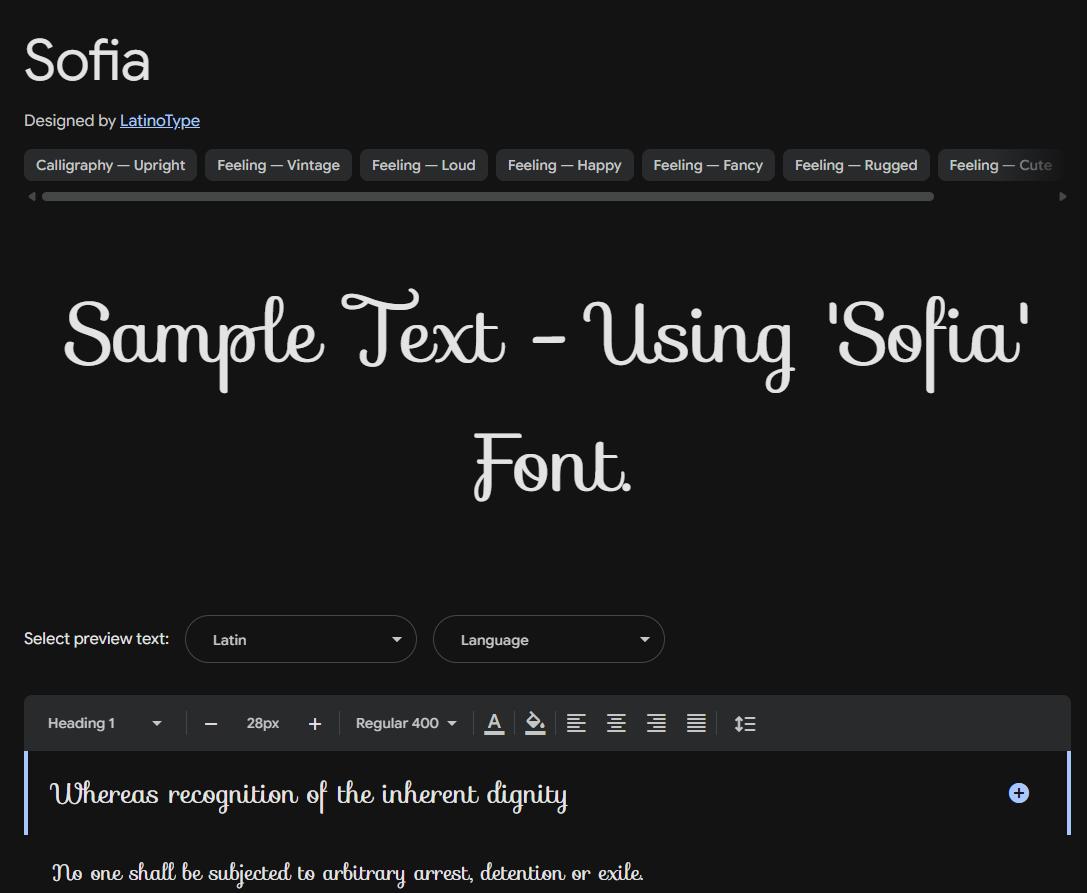Select the Feeling — Rugged tag

856,165
